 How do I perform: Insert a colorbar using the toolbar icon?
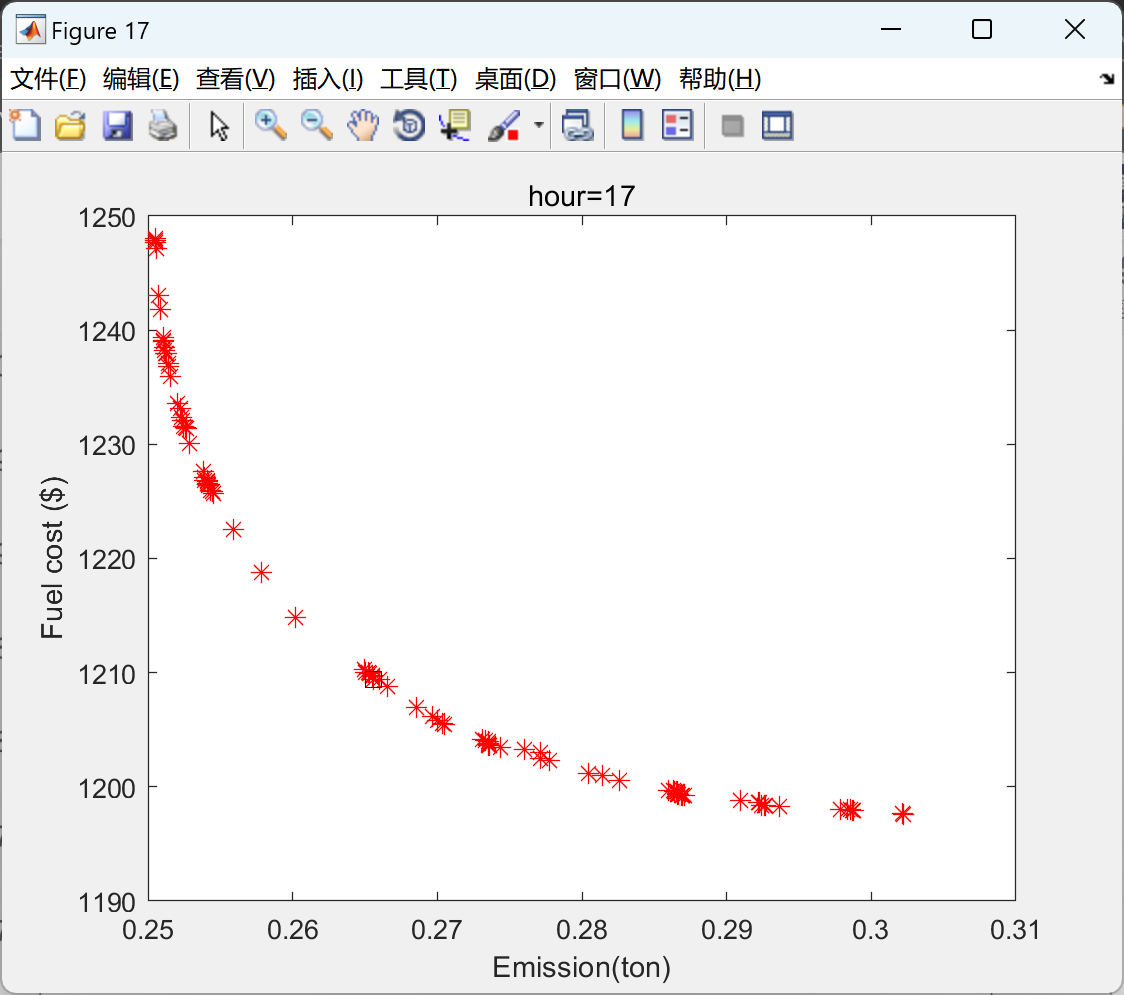click(632, 125)
